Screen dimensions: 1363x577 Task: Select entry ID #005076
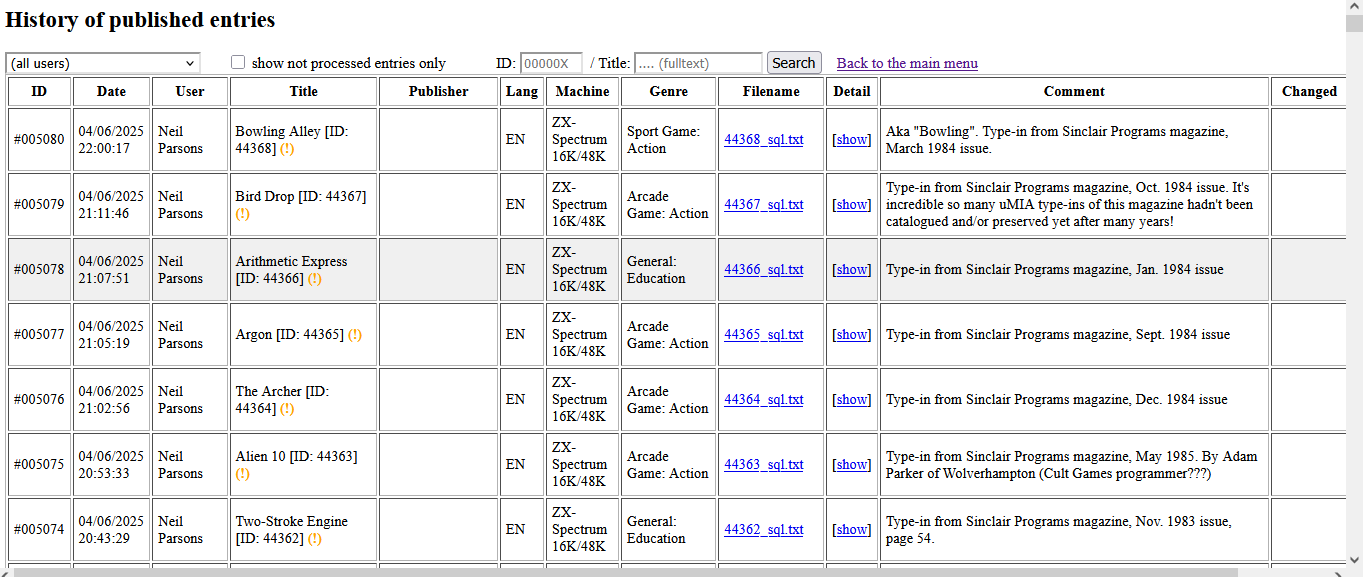point(39,399)
